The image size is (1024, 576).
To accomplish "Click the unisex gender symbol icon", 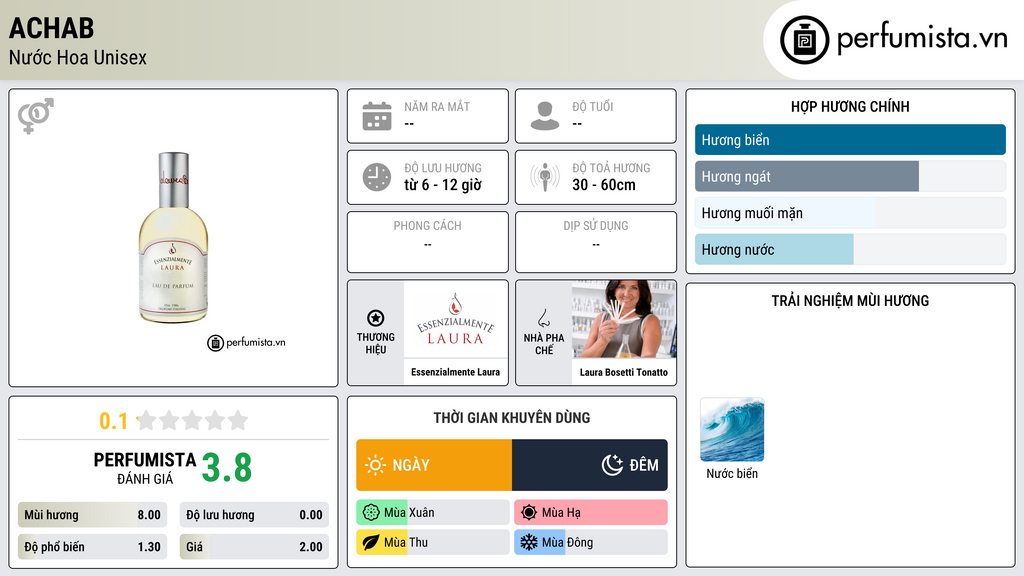I will [36, 116].
